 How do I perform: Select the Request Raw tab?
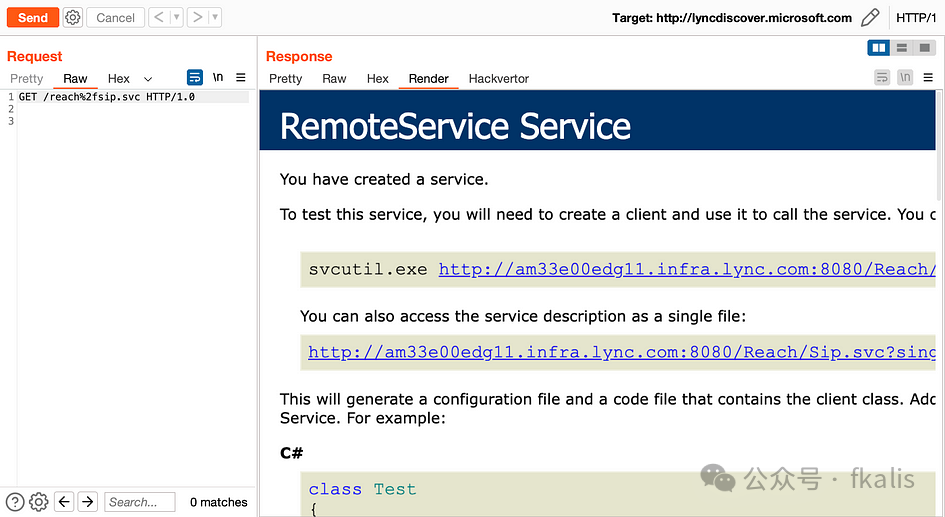point(75,78)
